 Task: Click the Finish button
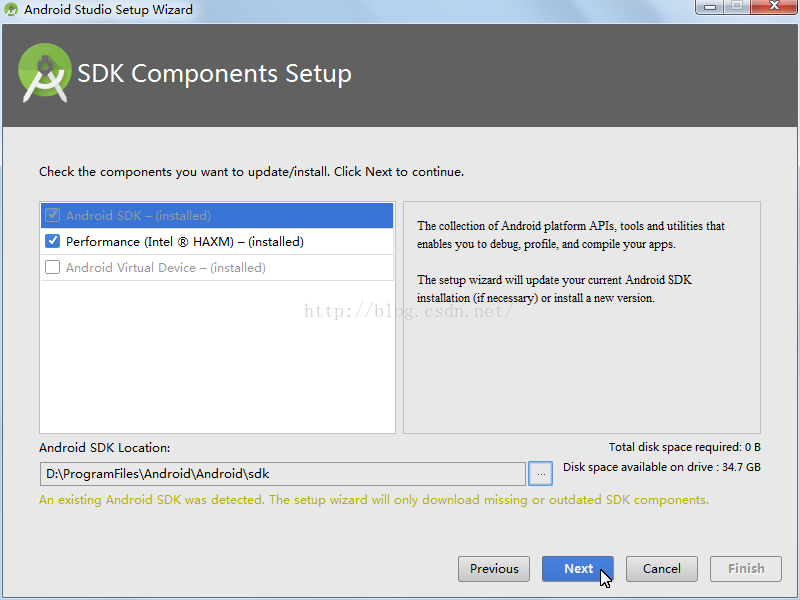click(x=746, y=569)
